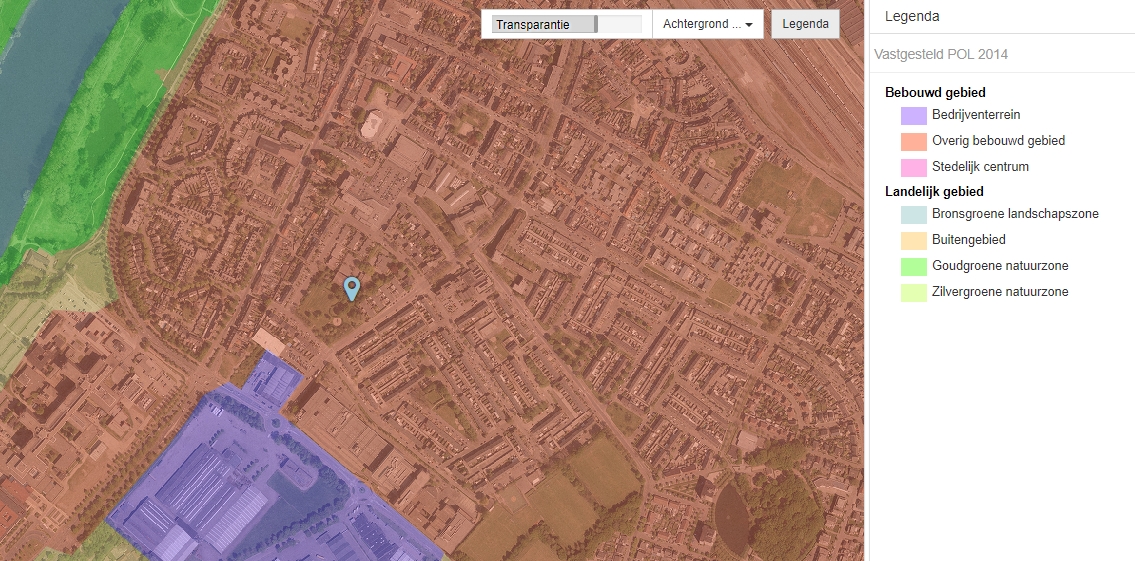Click the Overig bebouwd gebied swatch
Screen dimensions: 1135x561
914,141
